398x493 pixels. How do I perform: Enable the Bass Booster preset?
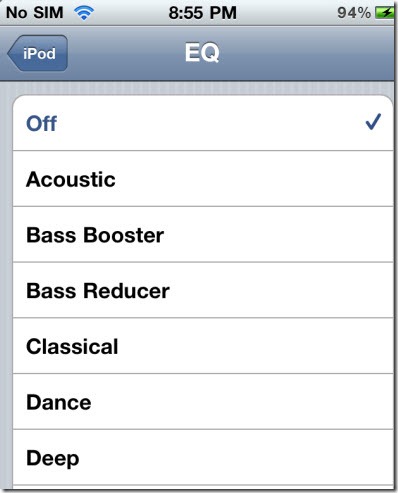tap(203, 234)
